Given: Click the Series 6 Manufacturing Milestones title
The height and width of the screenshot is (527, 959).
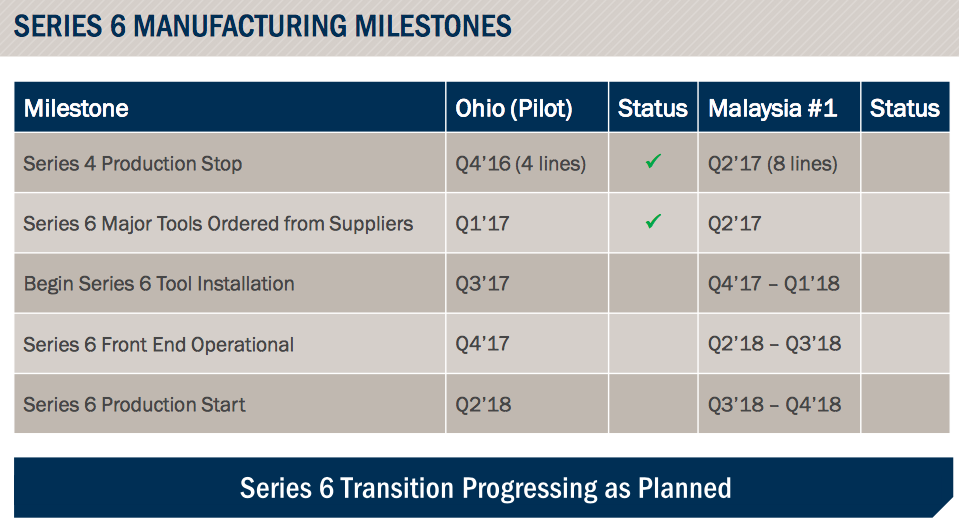Looking at the screenshot, I should tap(263, 25).
